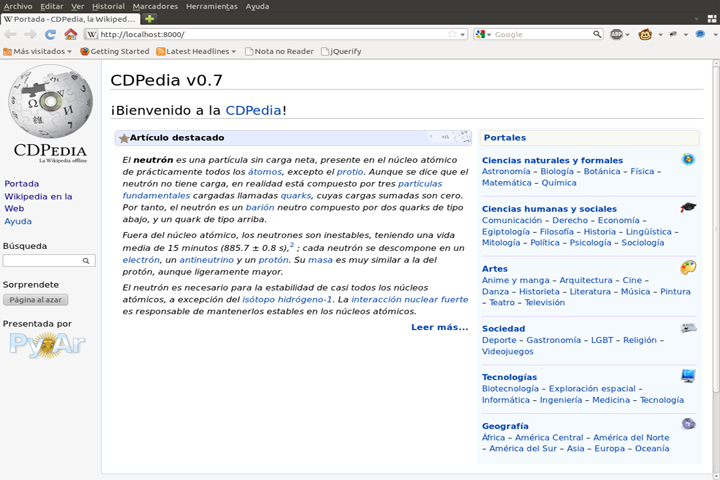Open the Videojuegos portal link
The image size is (720, 480).
[x=508, y=351]
